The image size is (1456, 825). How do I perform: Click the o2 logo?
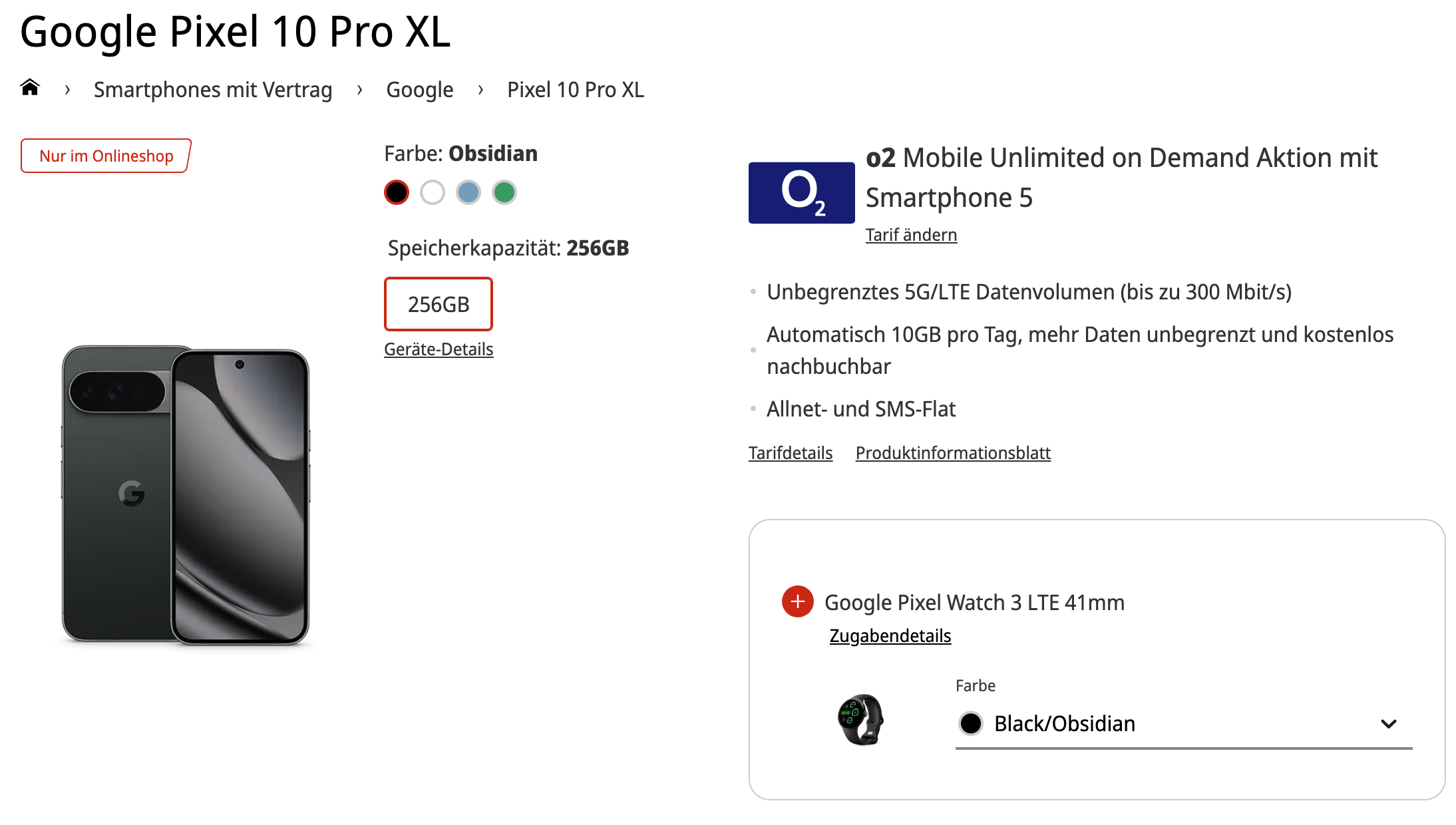[801, 192]
